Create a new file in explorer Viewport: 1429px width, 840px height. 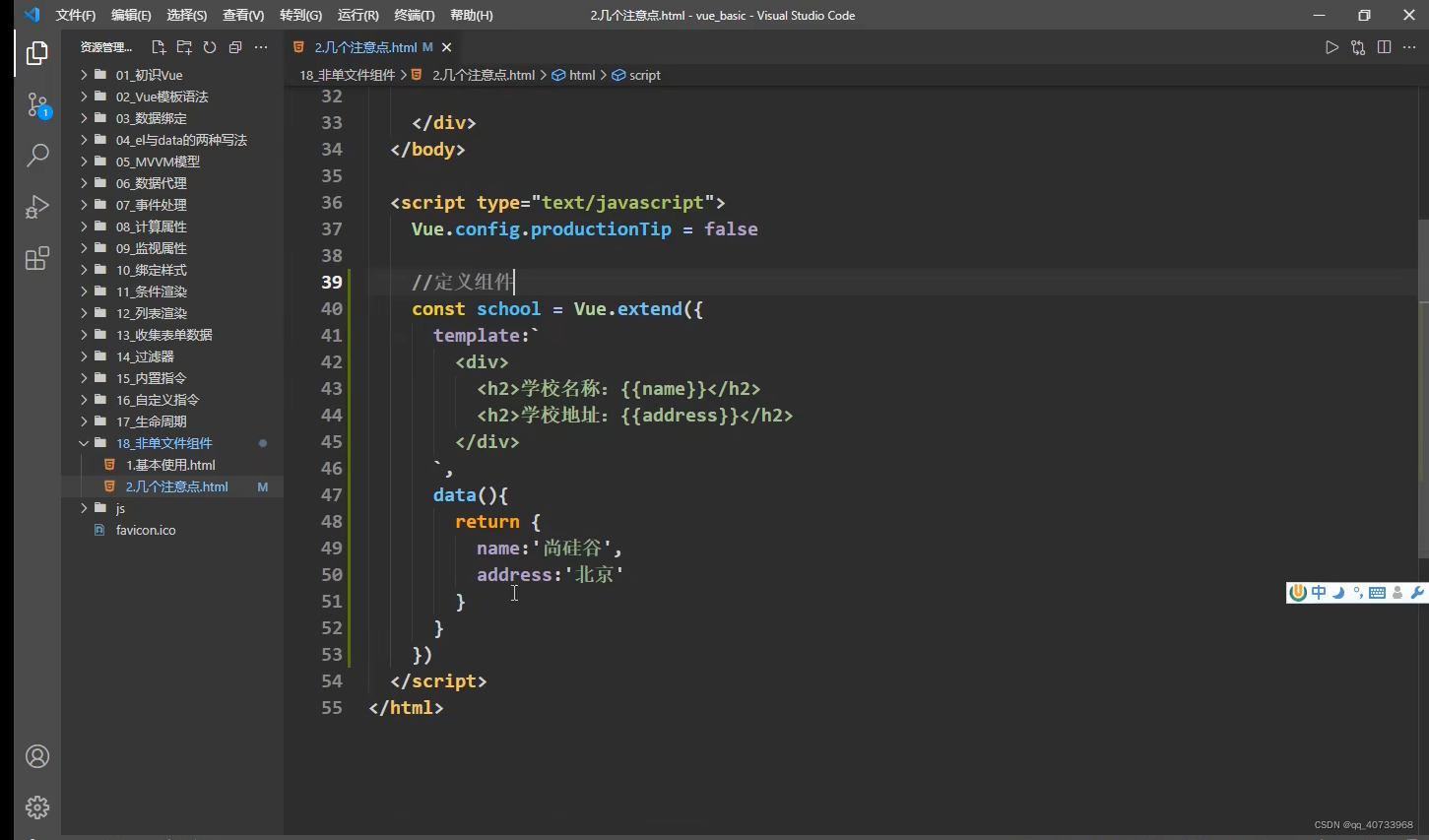(159, 47)
